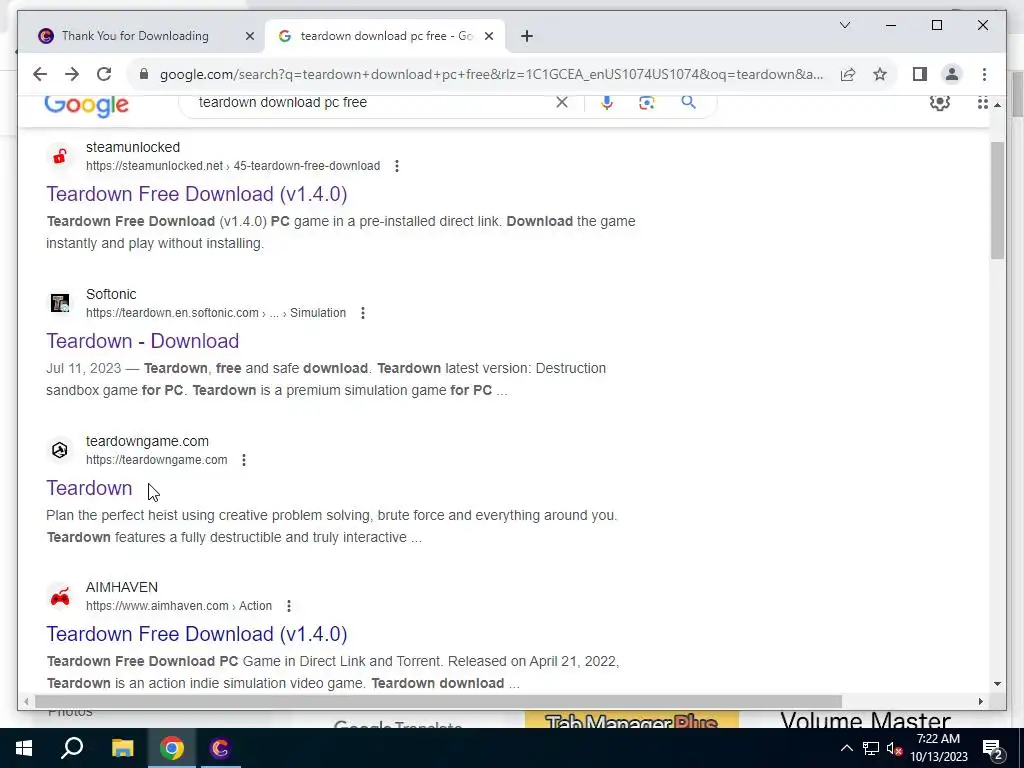
Task: Open File Explorer from the taskbar
Action: click(x=122, y=748)
